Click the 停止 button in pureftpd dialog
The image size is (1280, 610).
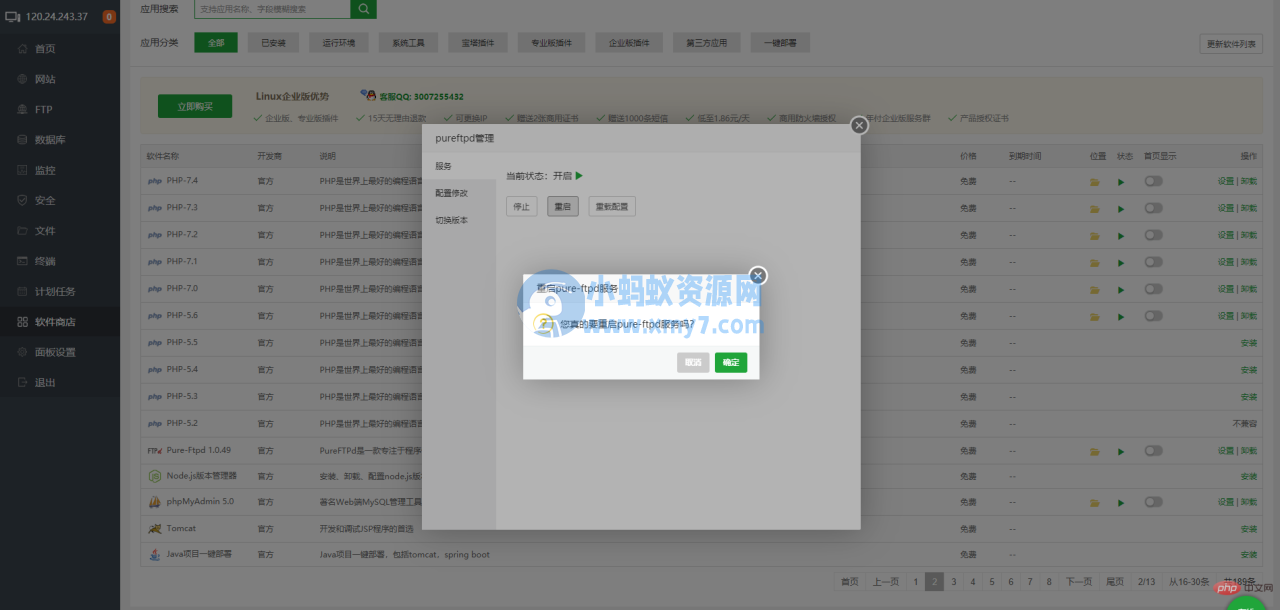tap(522, 206)
